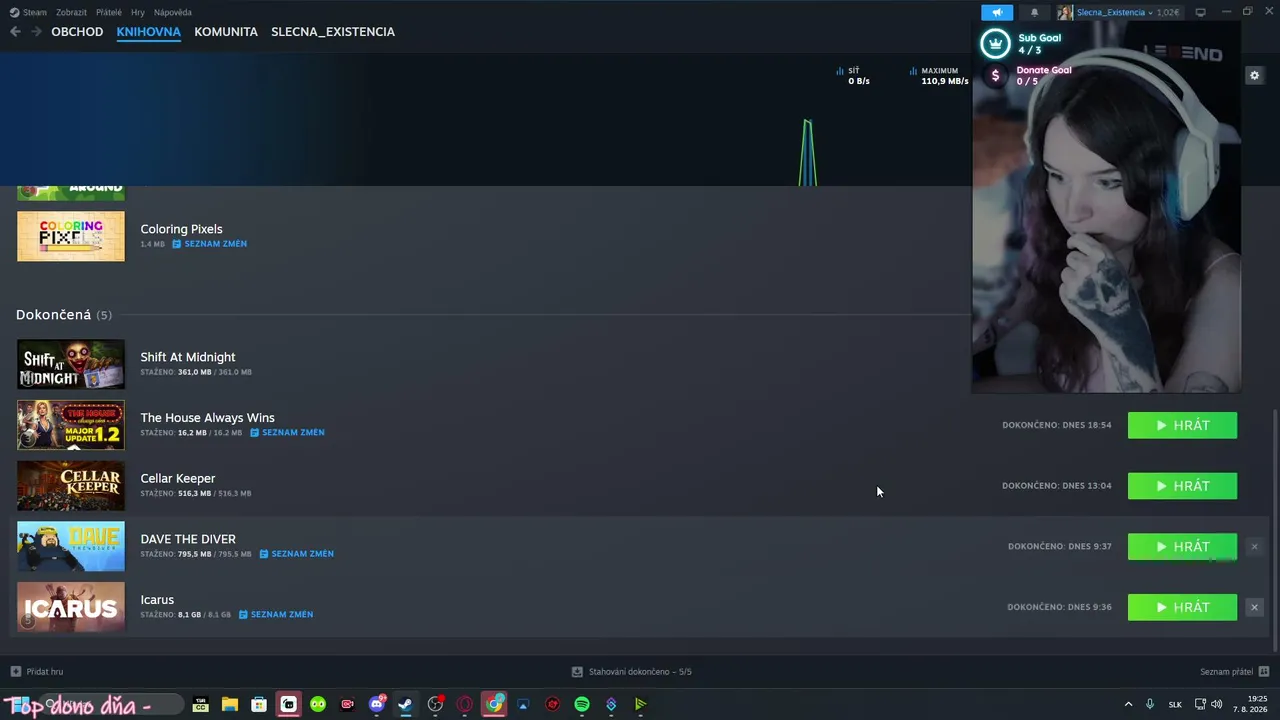Image resolution: width=1280 pixels, height=720 pixels.
Task: Go forward with the right navigation arrow
Action: [36, 32]
